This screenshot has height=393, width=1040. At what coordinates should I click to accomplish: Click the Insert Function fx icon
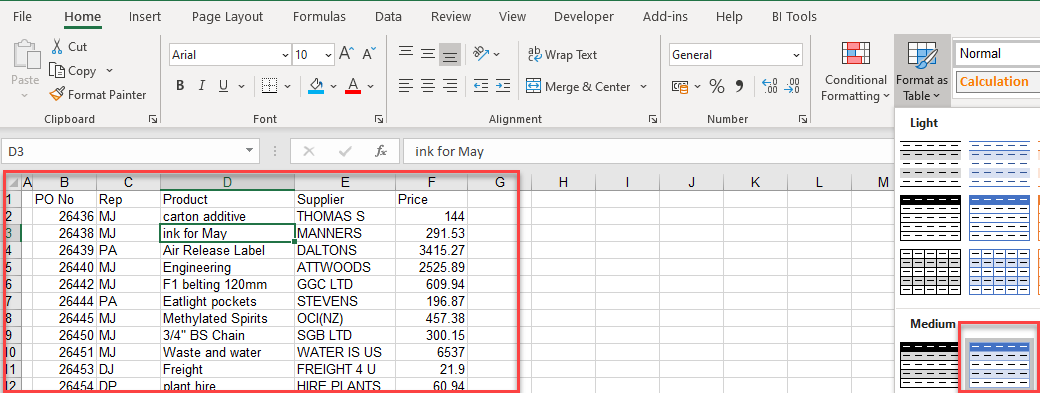[381, 151]
